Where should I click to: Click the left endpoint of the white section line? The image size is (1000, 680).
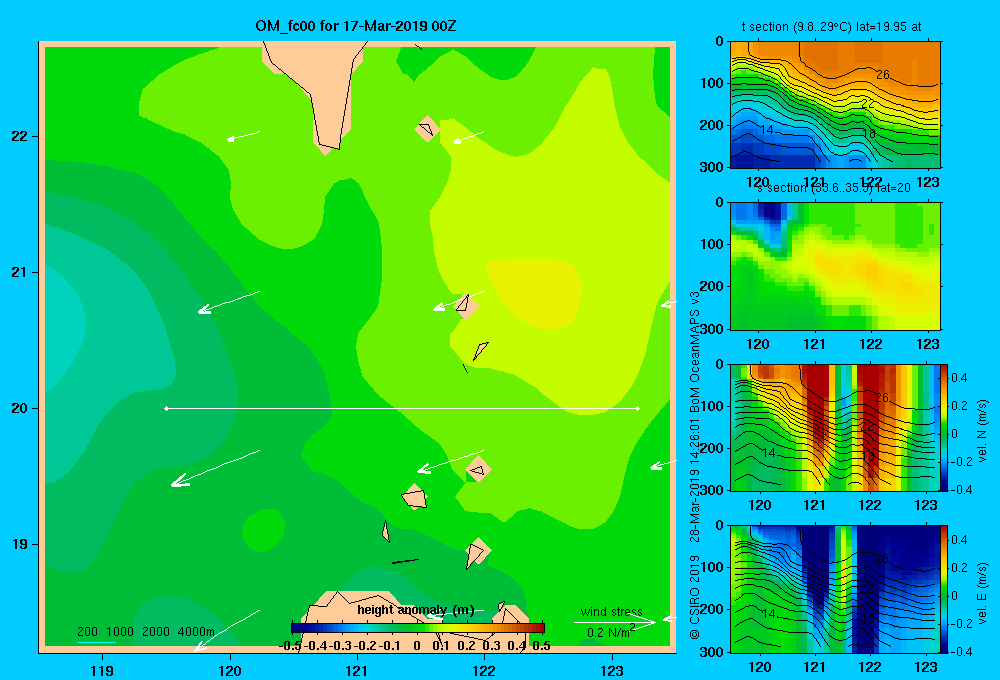click(166, 408)
